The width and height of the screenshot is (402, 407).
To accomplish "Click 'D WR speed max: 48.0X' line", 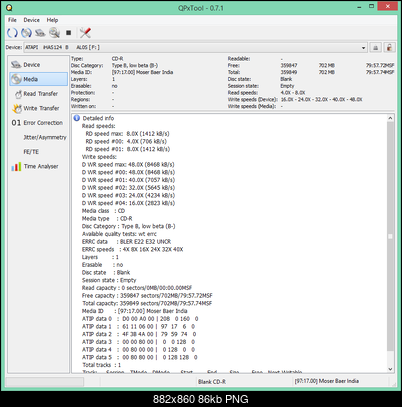I will coord(128,165).
